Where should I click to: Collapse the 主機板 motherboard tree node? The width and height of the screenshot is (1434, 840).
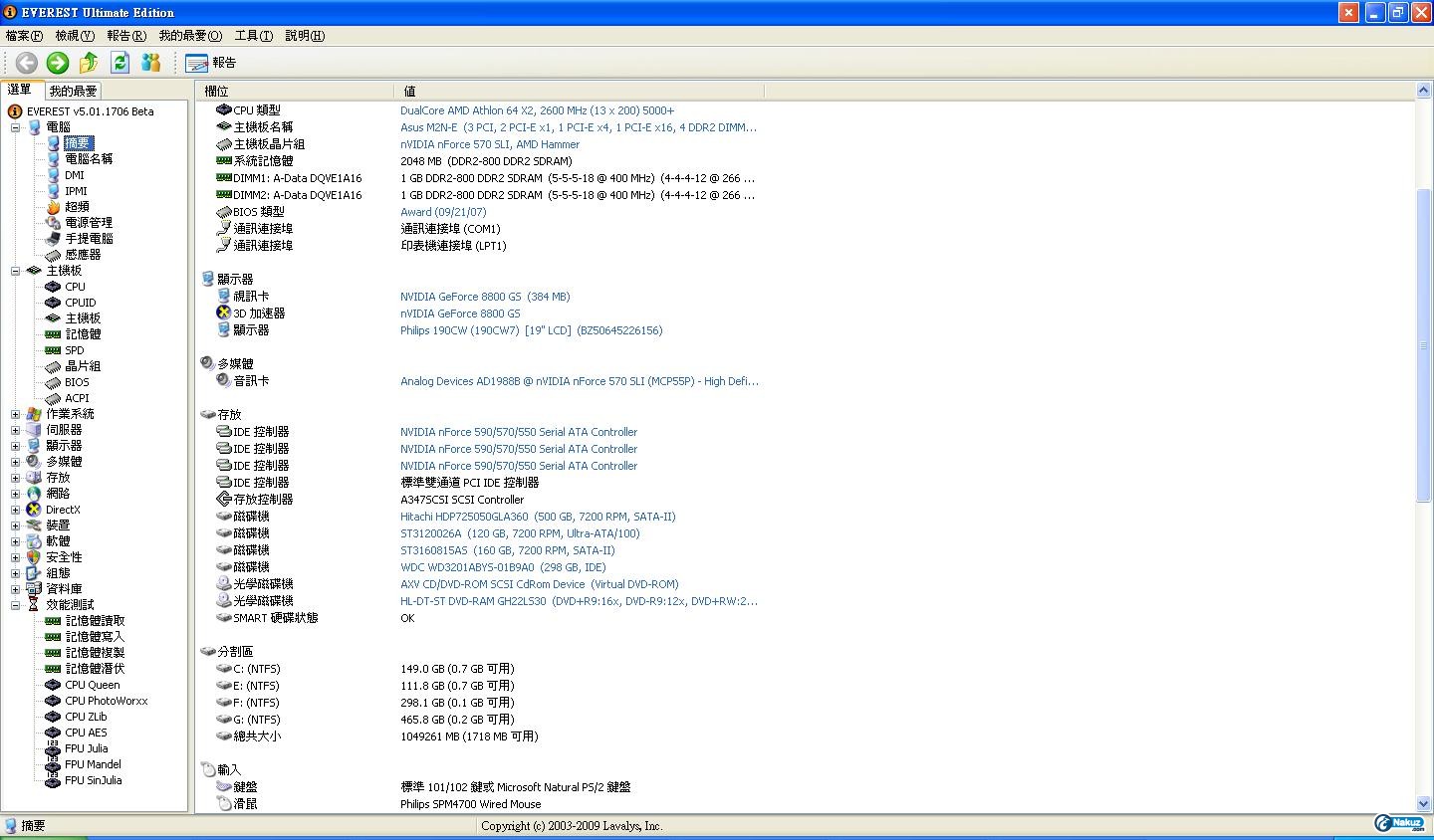tap(16, 271)
